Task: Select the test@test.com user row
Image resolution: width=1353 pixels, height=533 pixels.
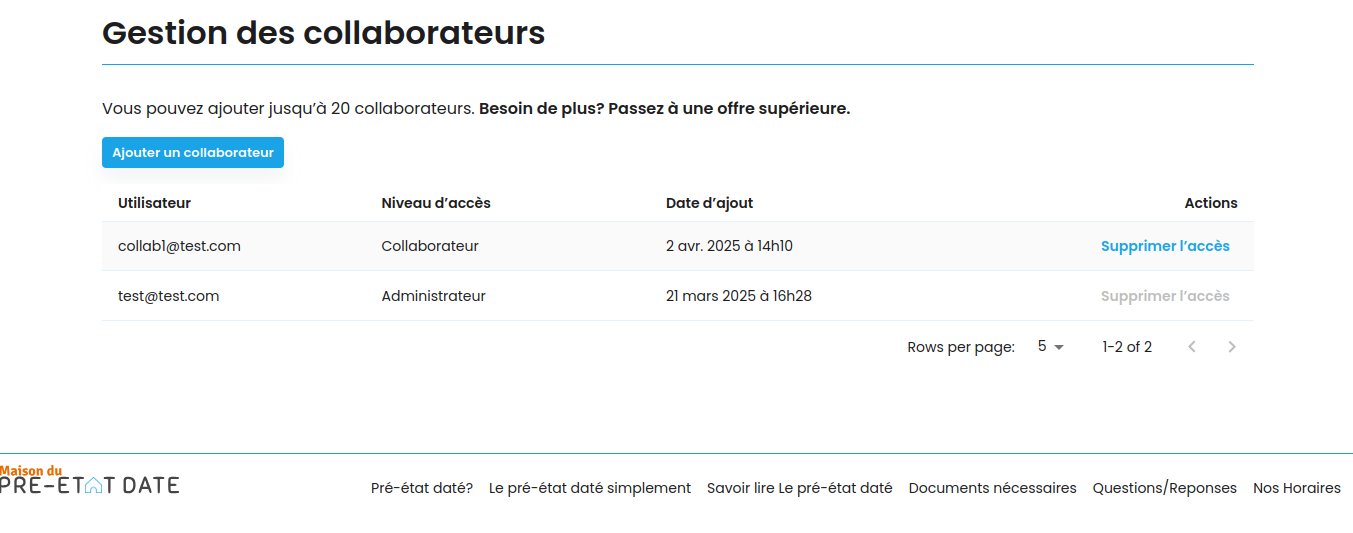Action: [678, 296]
